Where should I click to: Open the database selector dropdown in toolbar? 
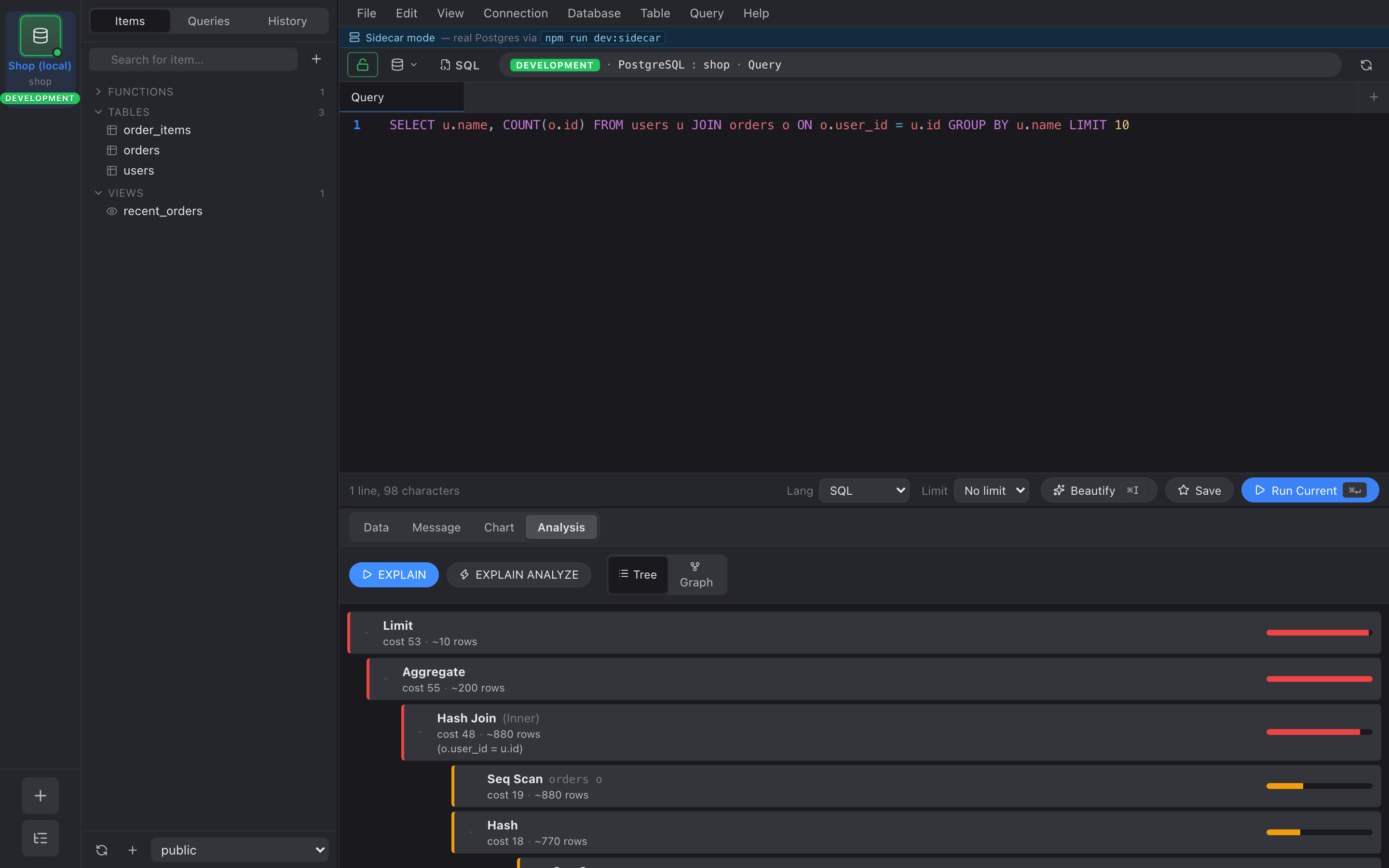[x=404, y=65]
